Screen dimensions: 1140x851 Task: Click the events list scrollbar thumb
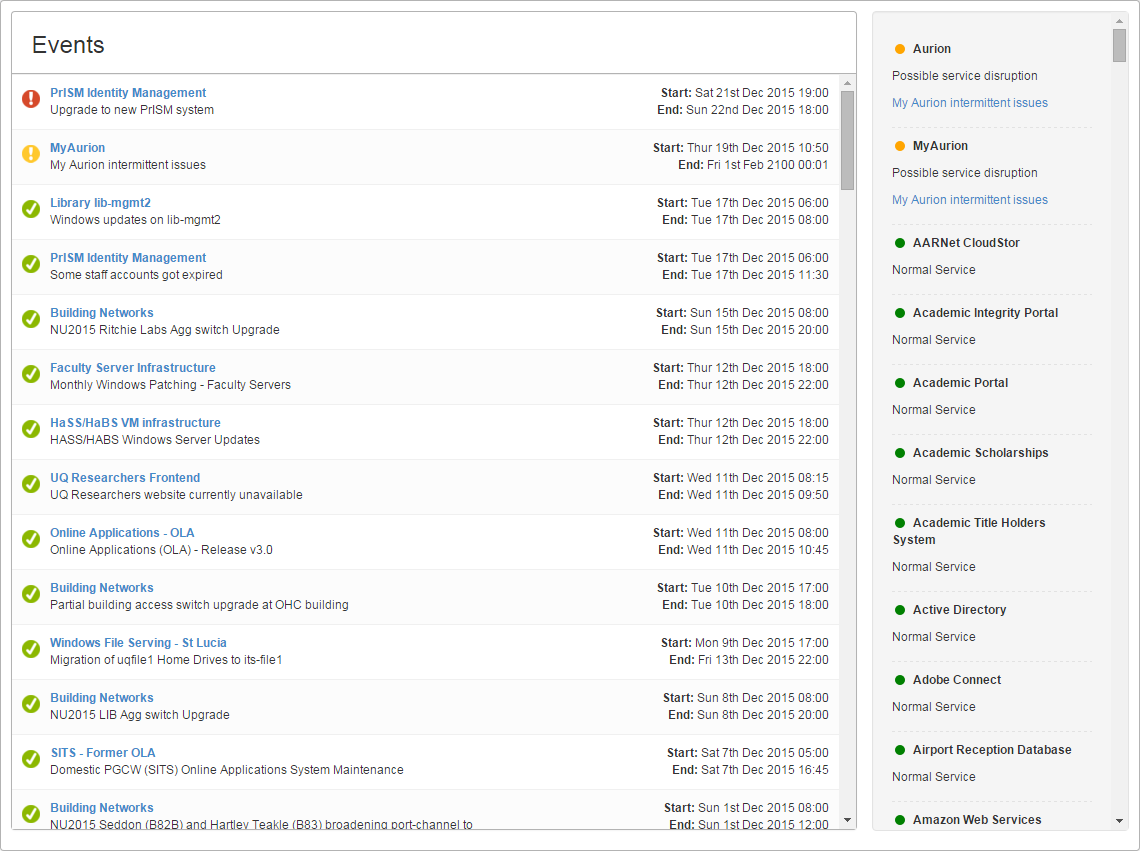point(848,140)
